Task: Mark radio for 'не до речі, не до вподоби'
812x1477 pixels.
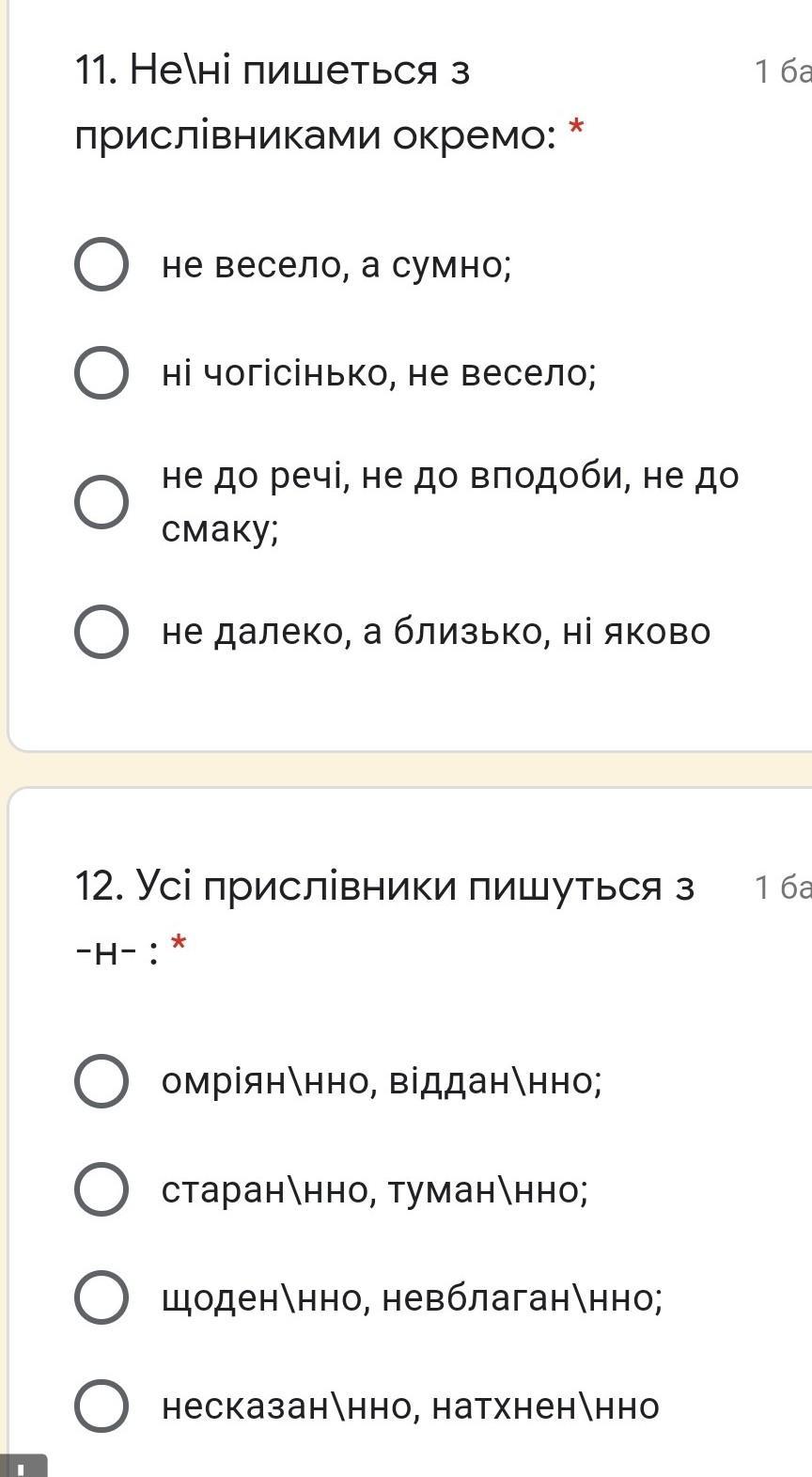Action: pos(101,502)
